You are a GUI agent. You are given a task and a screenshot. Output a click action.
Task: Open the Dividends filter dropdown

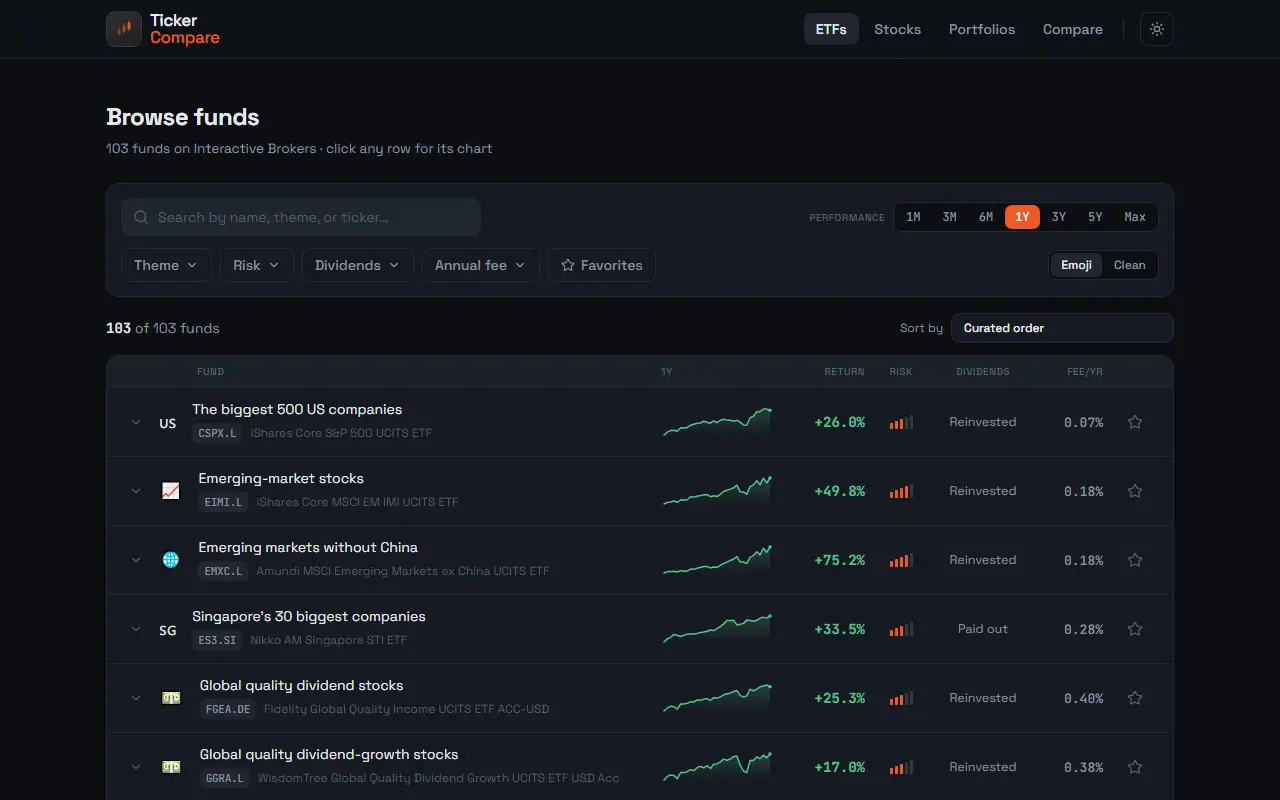coord(357,265)
